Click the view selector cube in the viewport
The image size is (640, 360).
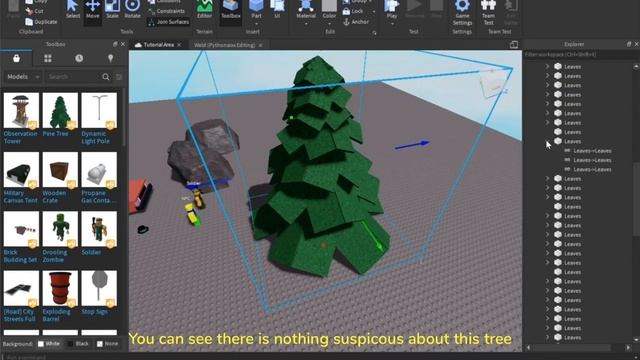(x=494, y=86)
